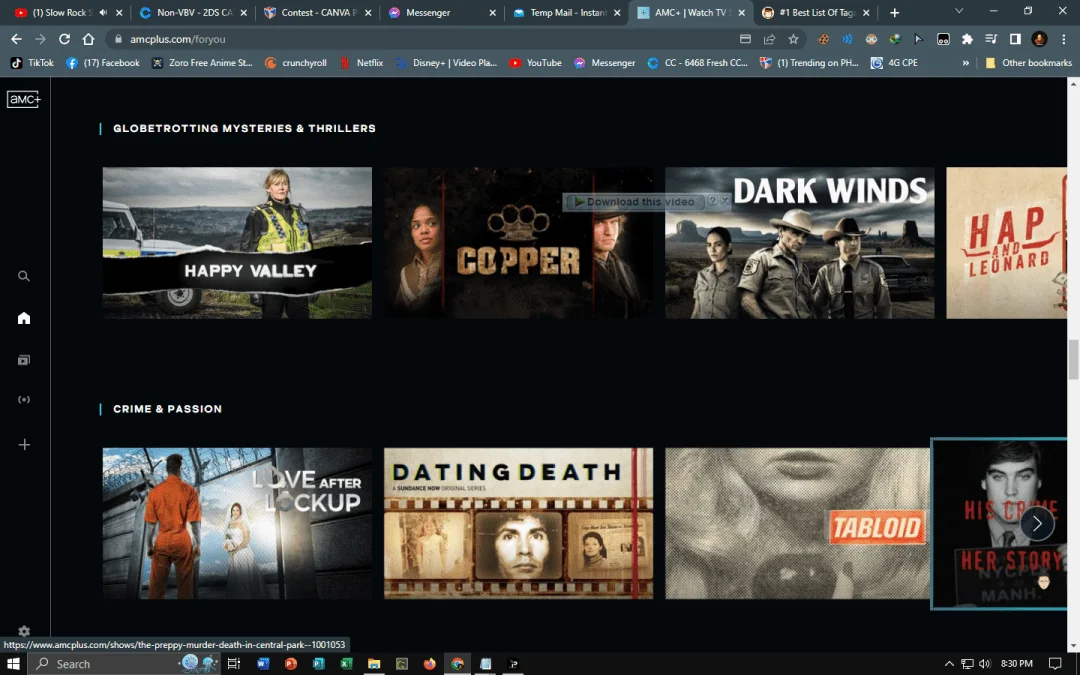The height and width of the screenshot is (675, 1080).
Task: Open Other bookmarks folder
Action: (x=1028, y=63)
